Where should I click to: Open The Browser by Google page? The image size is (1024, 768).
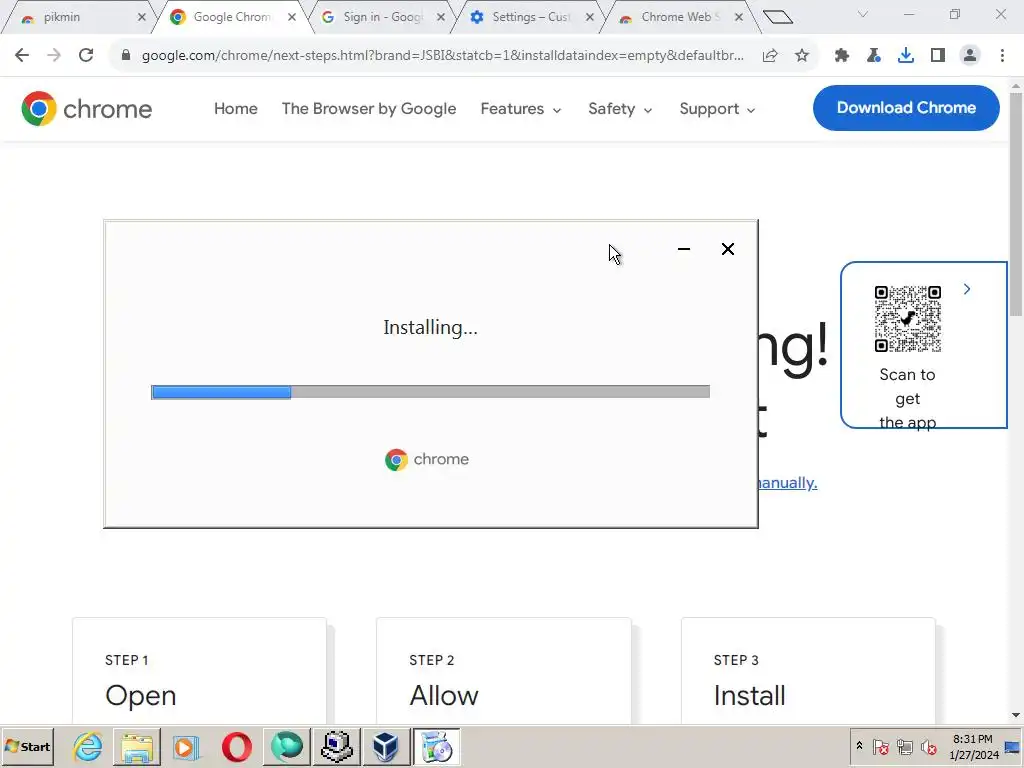(x=369, y=108)
